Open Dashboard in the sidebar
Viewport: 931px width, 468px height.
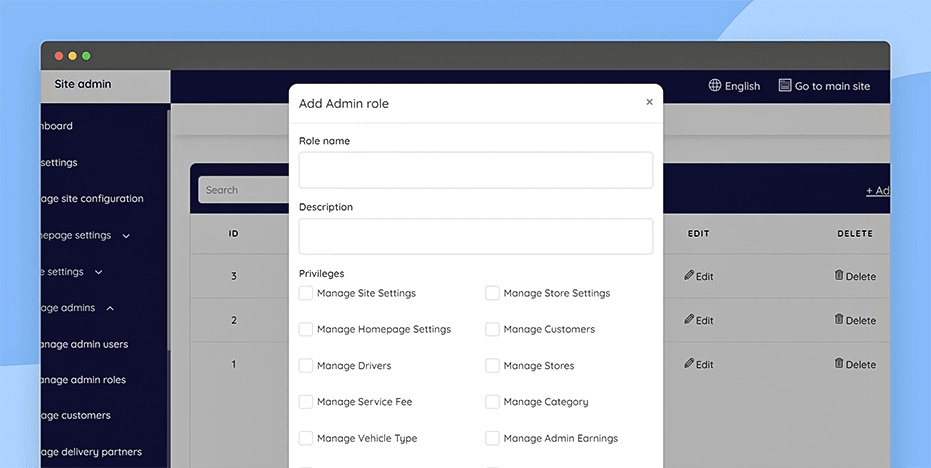(56, 126)
